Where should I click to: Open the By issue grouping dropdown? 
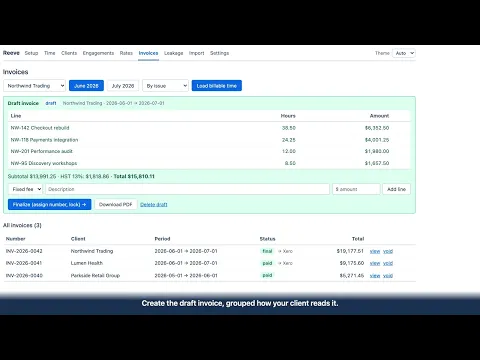165,86
